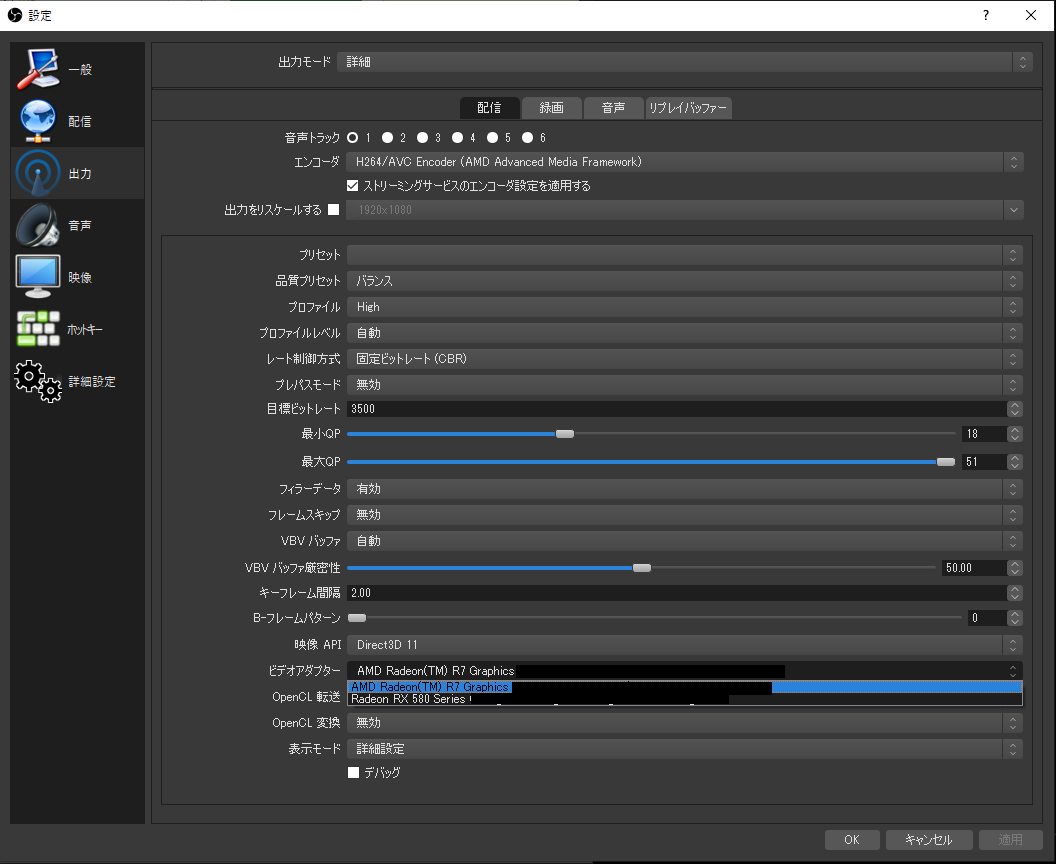Select audio track 3 radio button

point(422,137)
